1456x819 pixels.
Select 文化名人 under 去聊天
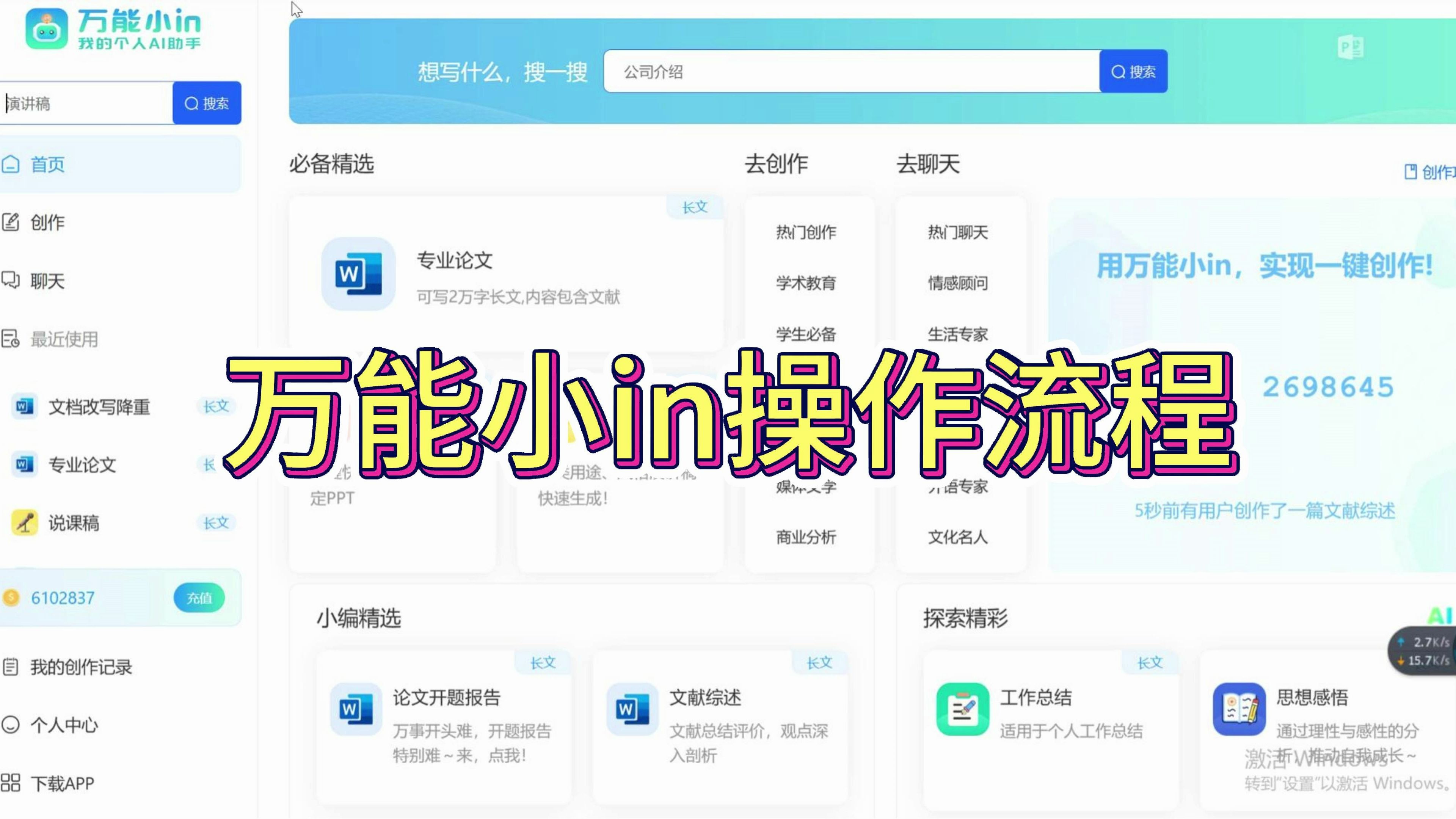click(957, 537)
